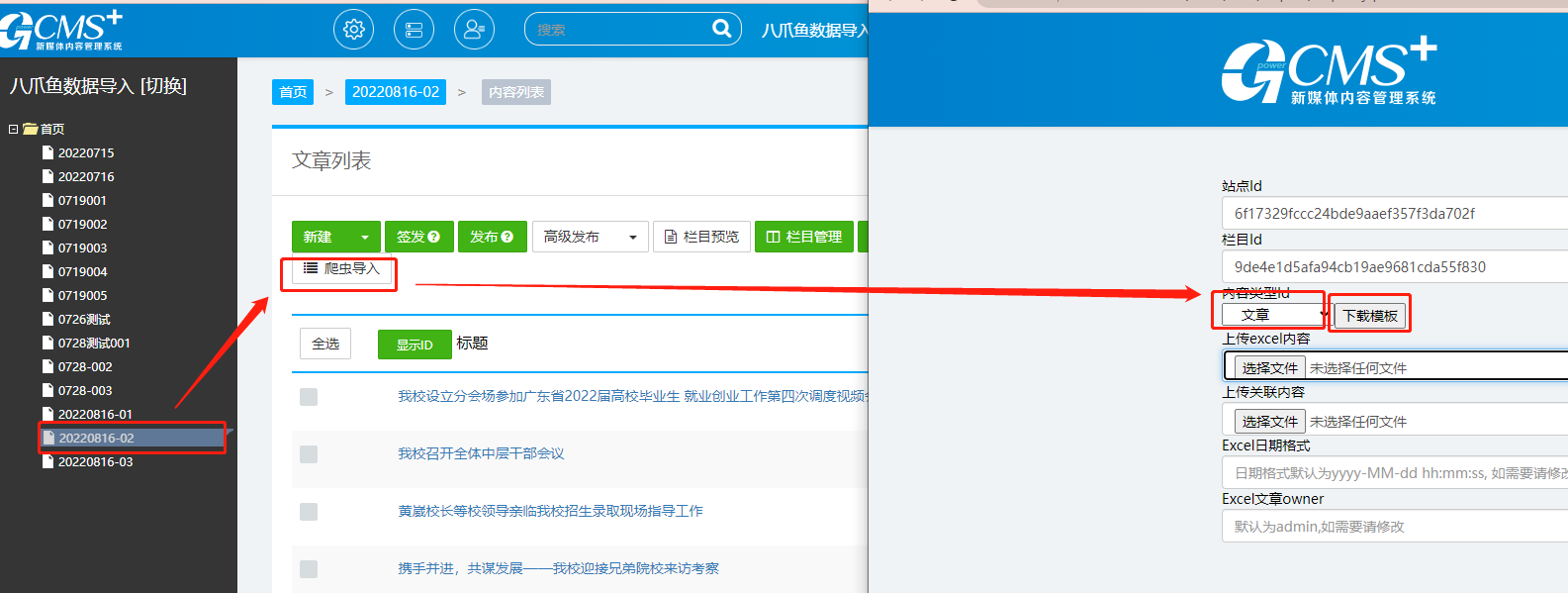Screen dimensions: 1568x593
Task: Open the server icon in top bar
Action: click(414, 30)
